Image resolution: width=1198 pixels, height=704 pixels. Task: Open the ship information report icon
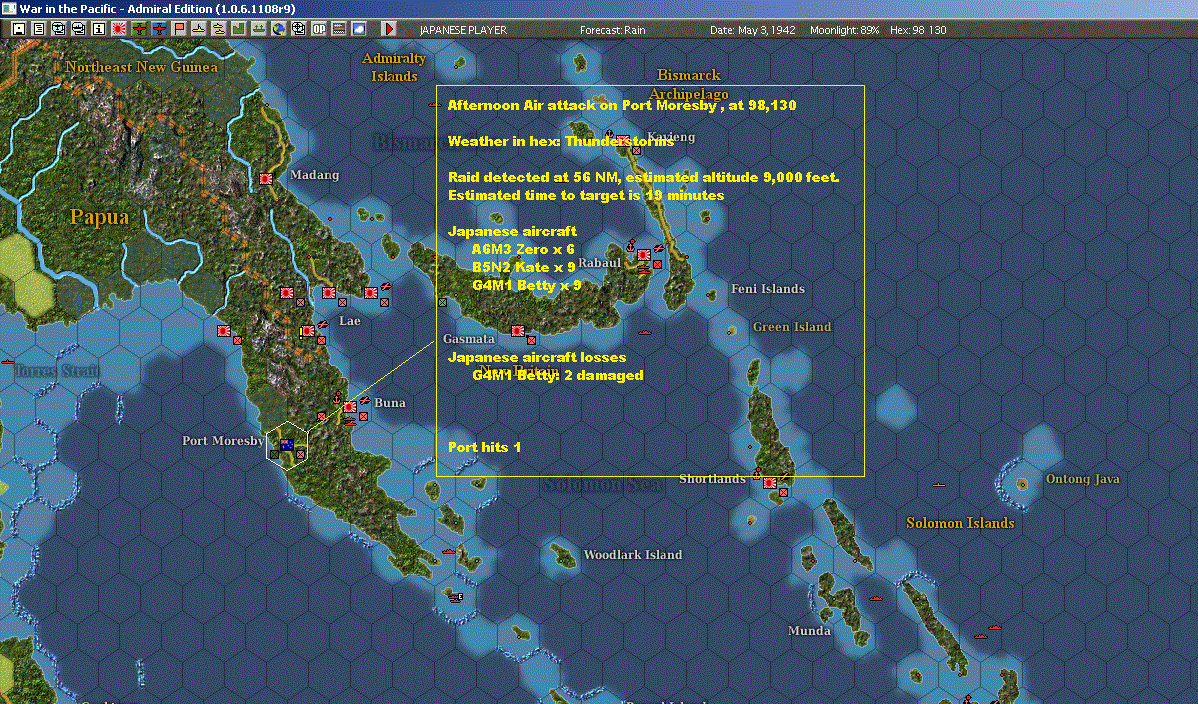(x=78, y=29)
